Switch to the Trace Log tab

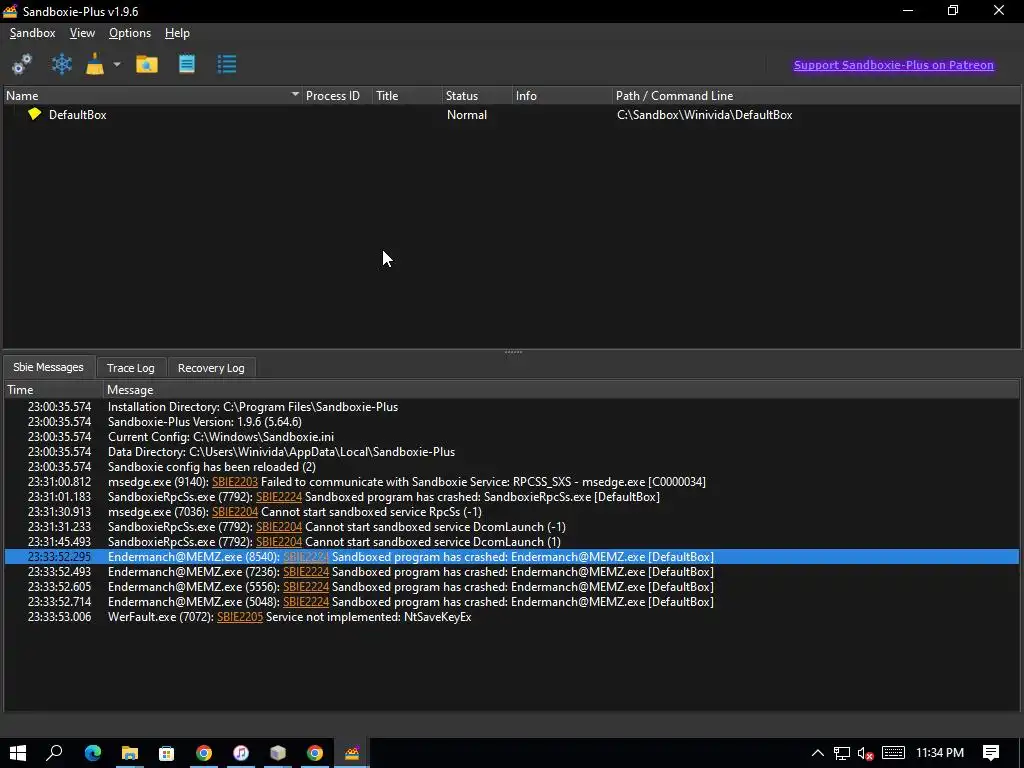point(131,368)
